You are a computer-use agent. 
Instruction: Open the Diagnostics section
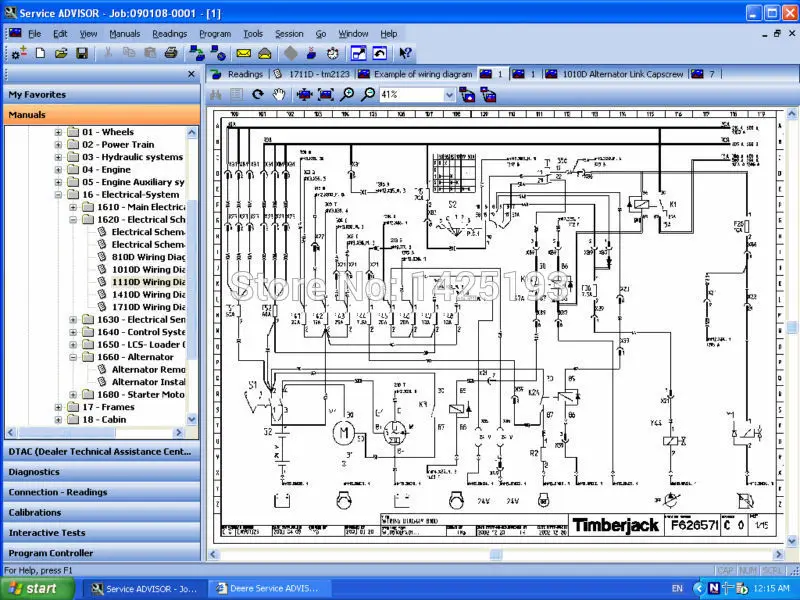coord(102,472)
